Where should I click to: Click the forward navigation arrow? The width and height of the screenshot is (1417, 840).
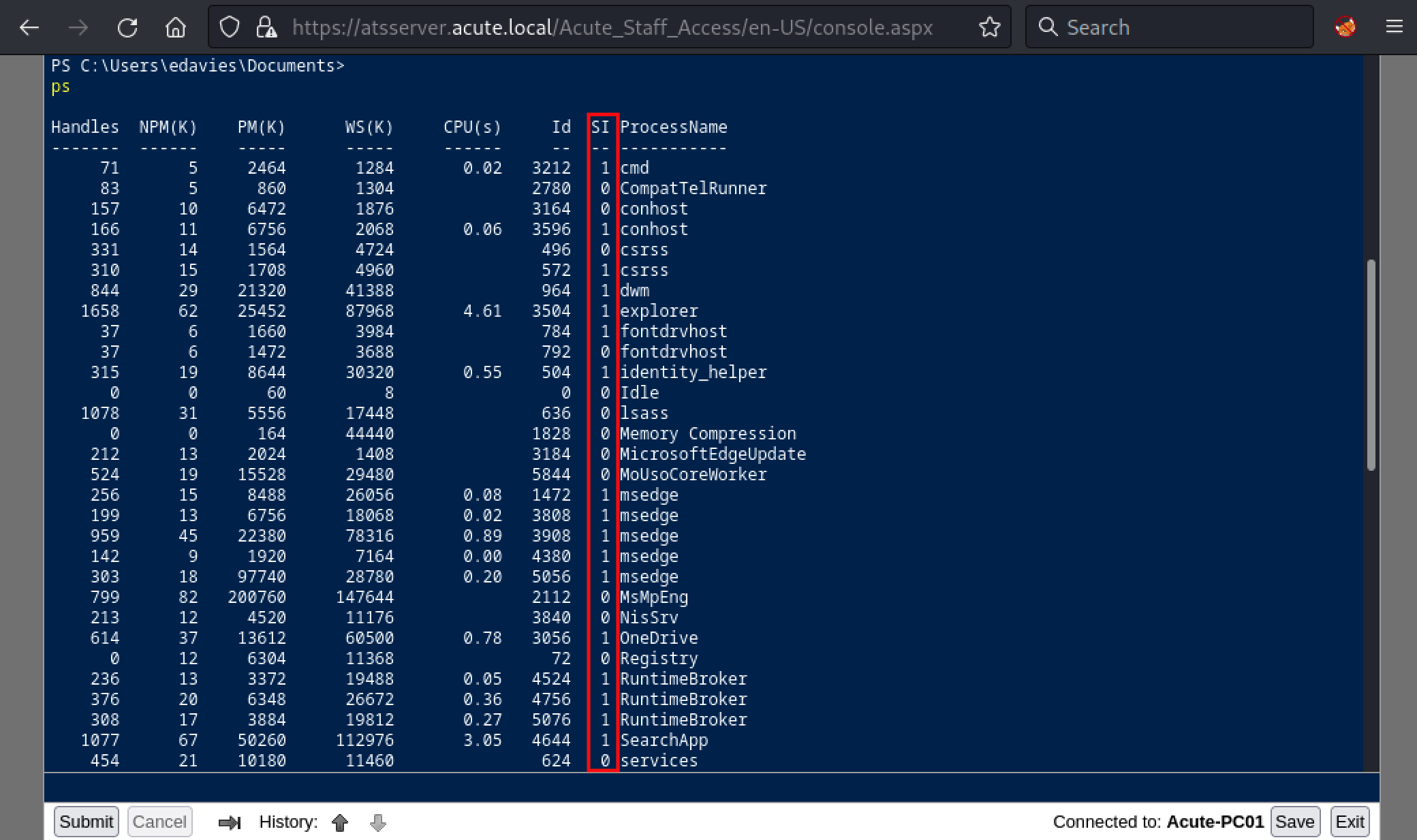78,27
